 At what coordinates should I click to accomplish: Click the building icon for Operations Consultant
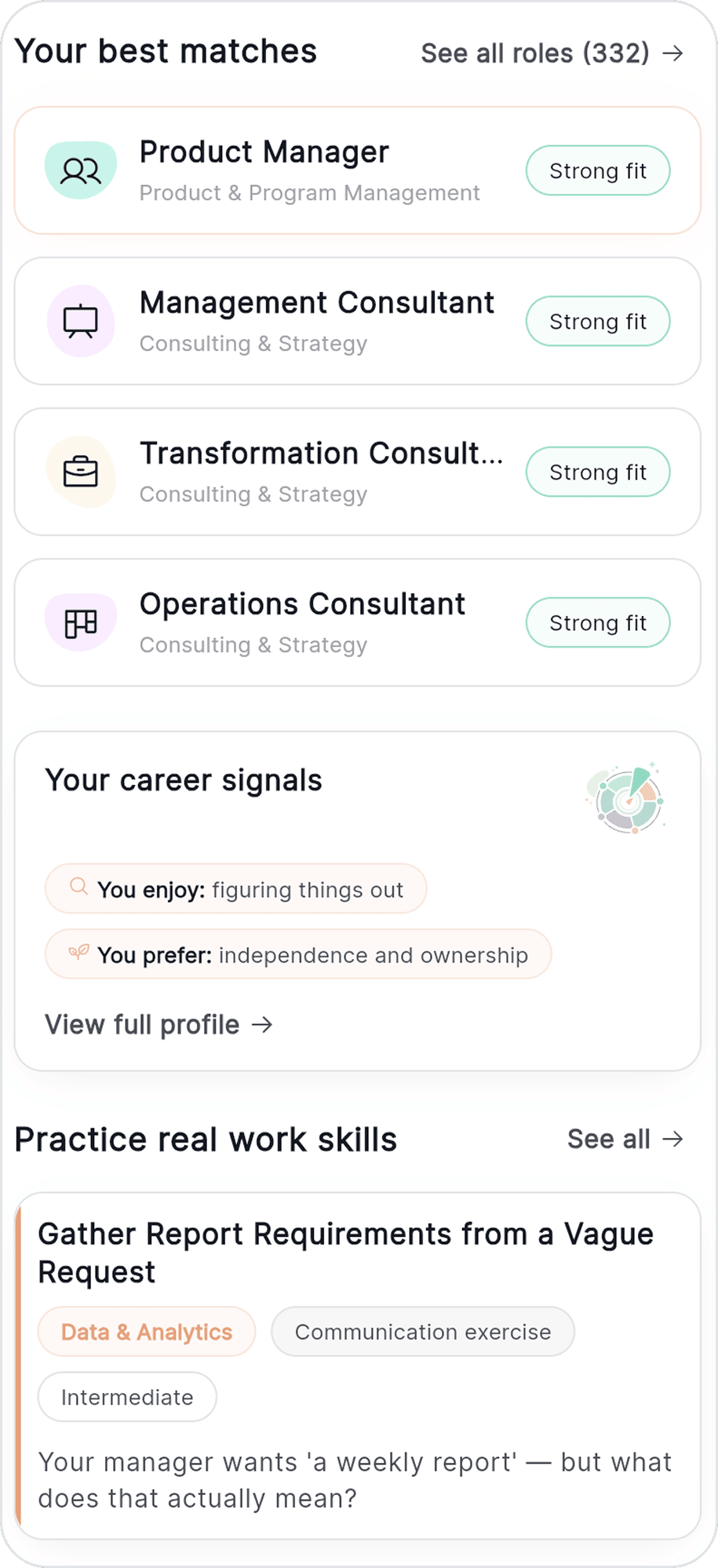tap(80, 622)
